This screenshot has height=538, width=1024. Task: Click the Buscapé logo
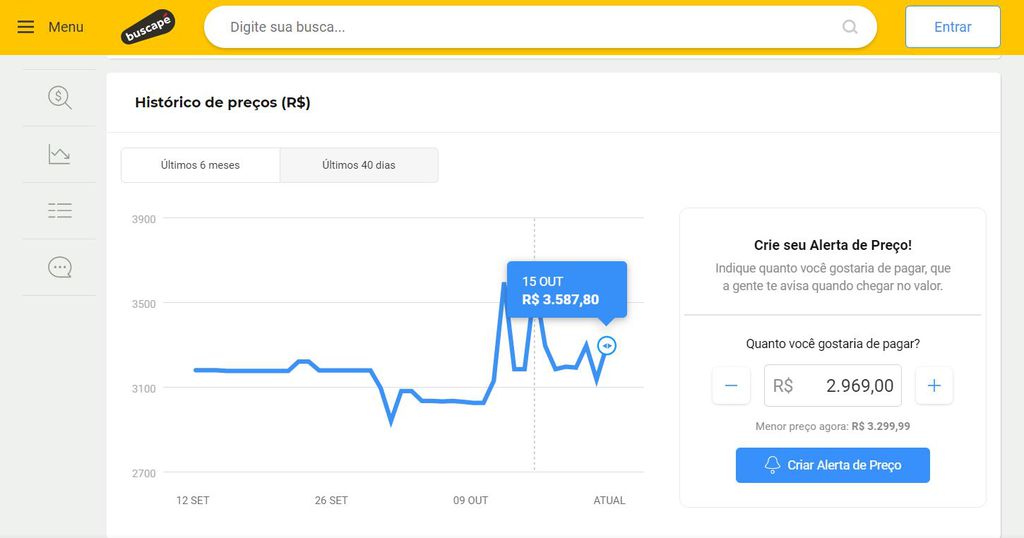148,27
